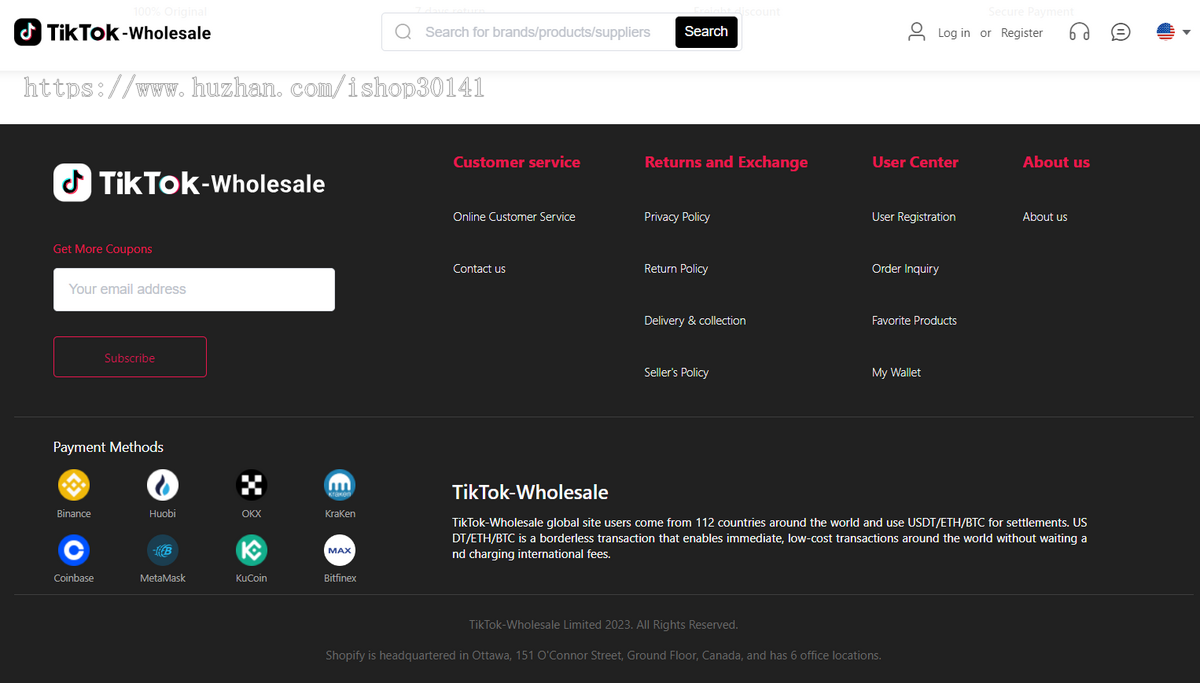This screenshot has width=1200, height=683.
Task: Click the TikTok-Wholesale description heading
Action: 530,492
